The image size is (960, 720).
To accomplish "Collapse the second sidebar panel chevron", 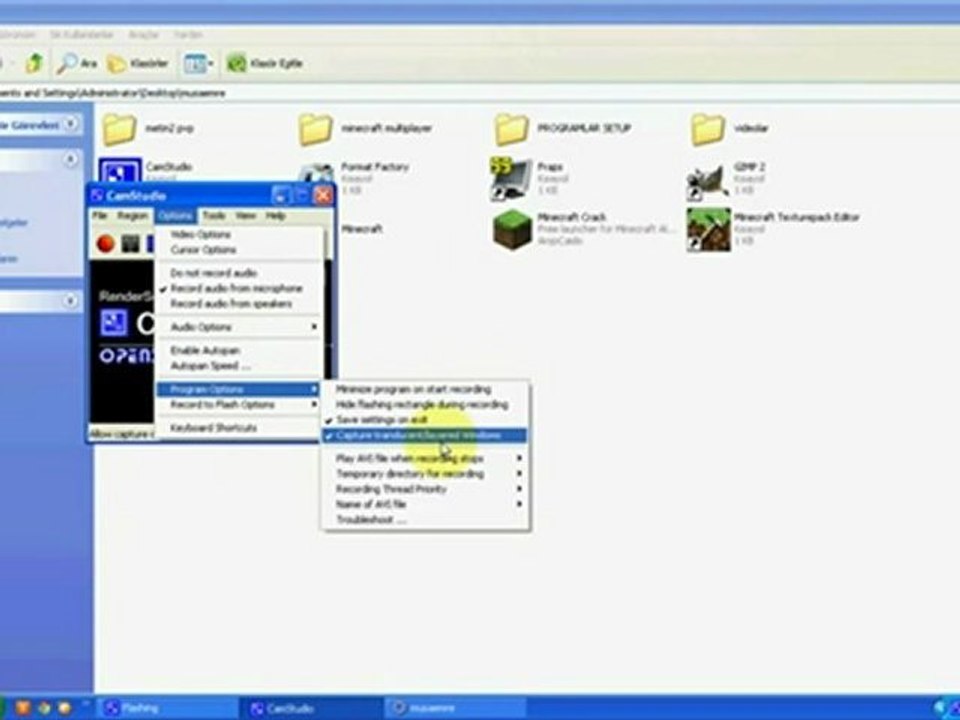I will click(x=70, y=160).
